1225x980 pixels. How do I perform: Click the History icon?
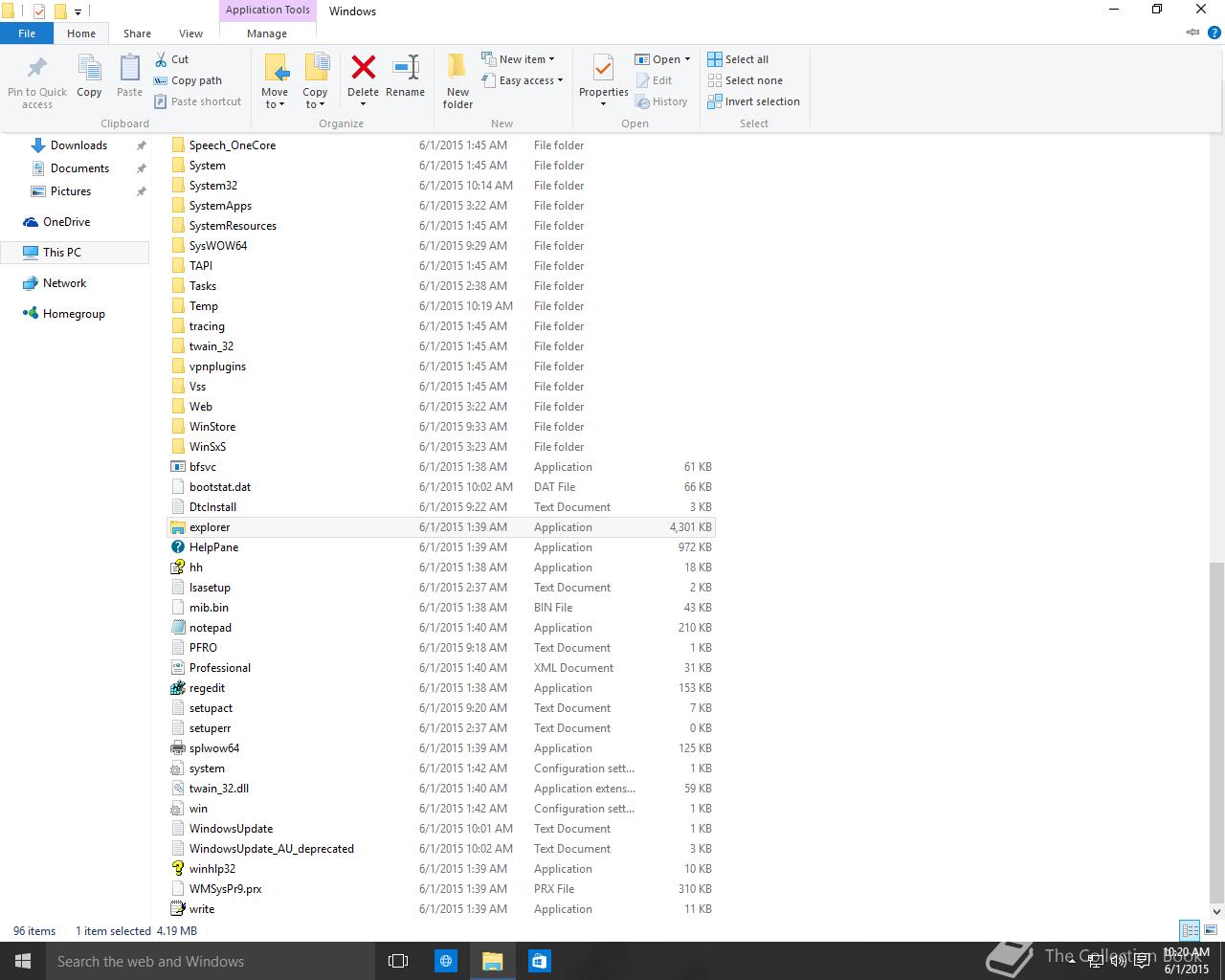(x=642, y=101)
